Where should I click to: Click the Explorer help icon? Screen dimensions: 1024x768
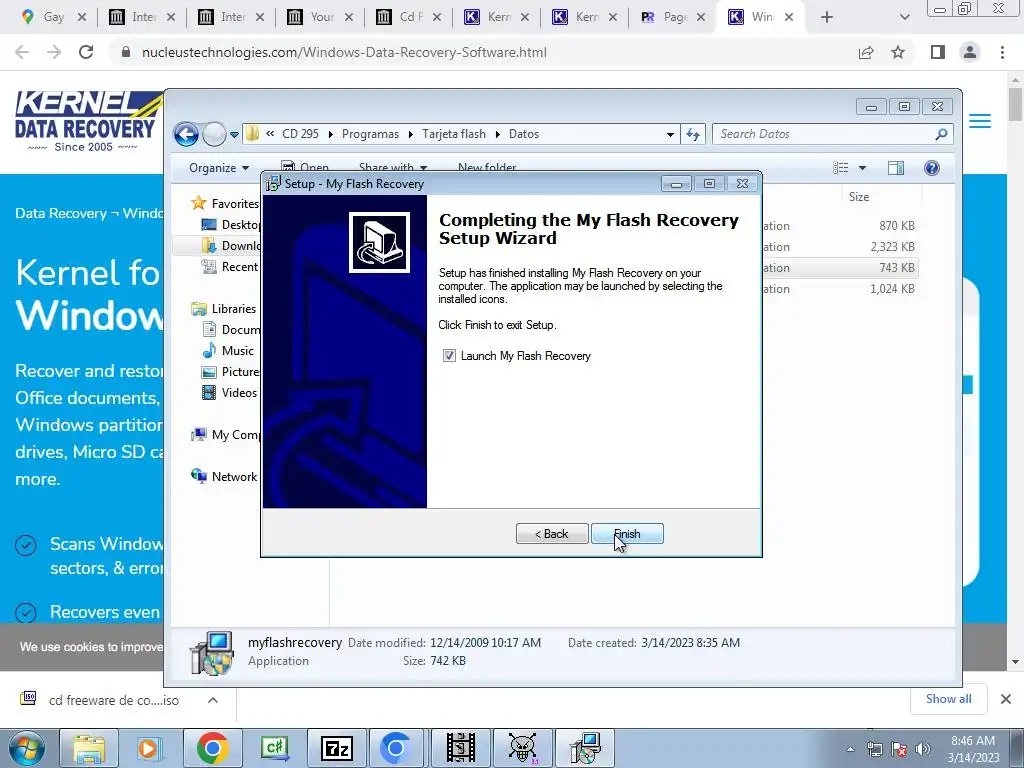click(x=932, y=168)
